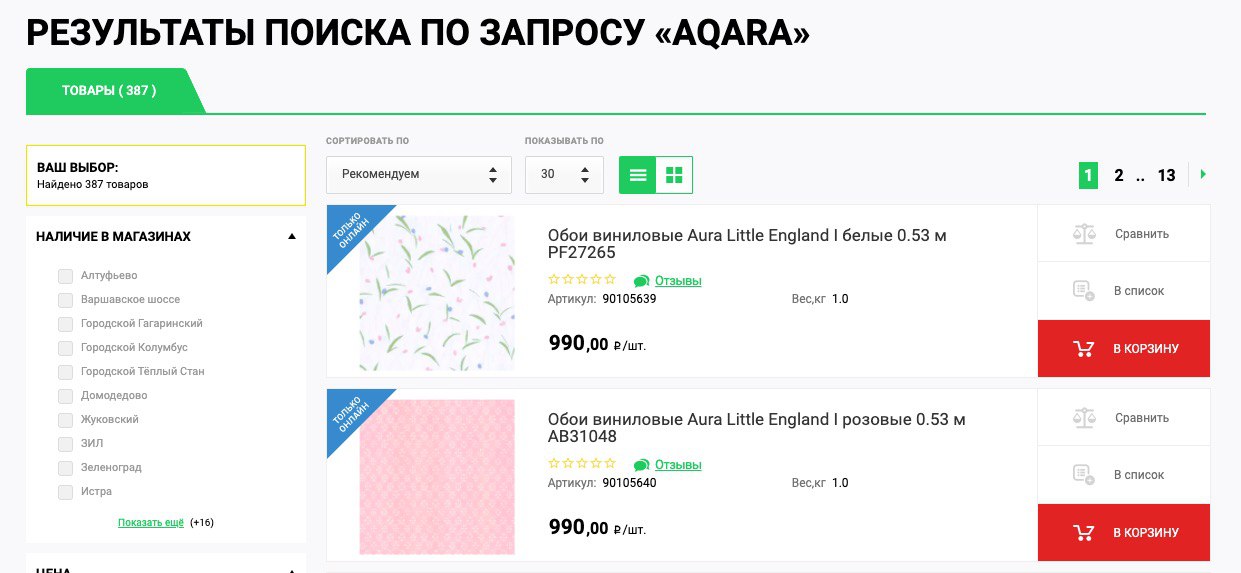1241x573 pixels.
Task: Click star rating of white wallpaper
Action: [x=582, y=280]
